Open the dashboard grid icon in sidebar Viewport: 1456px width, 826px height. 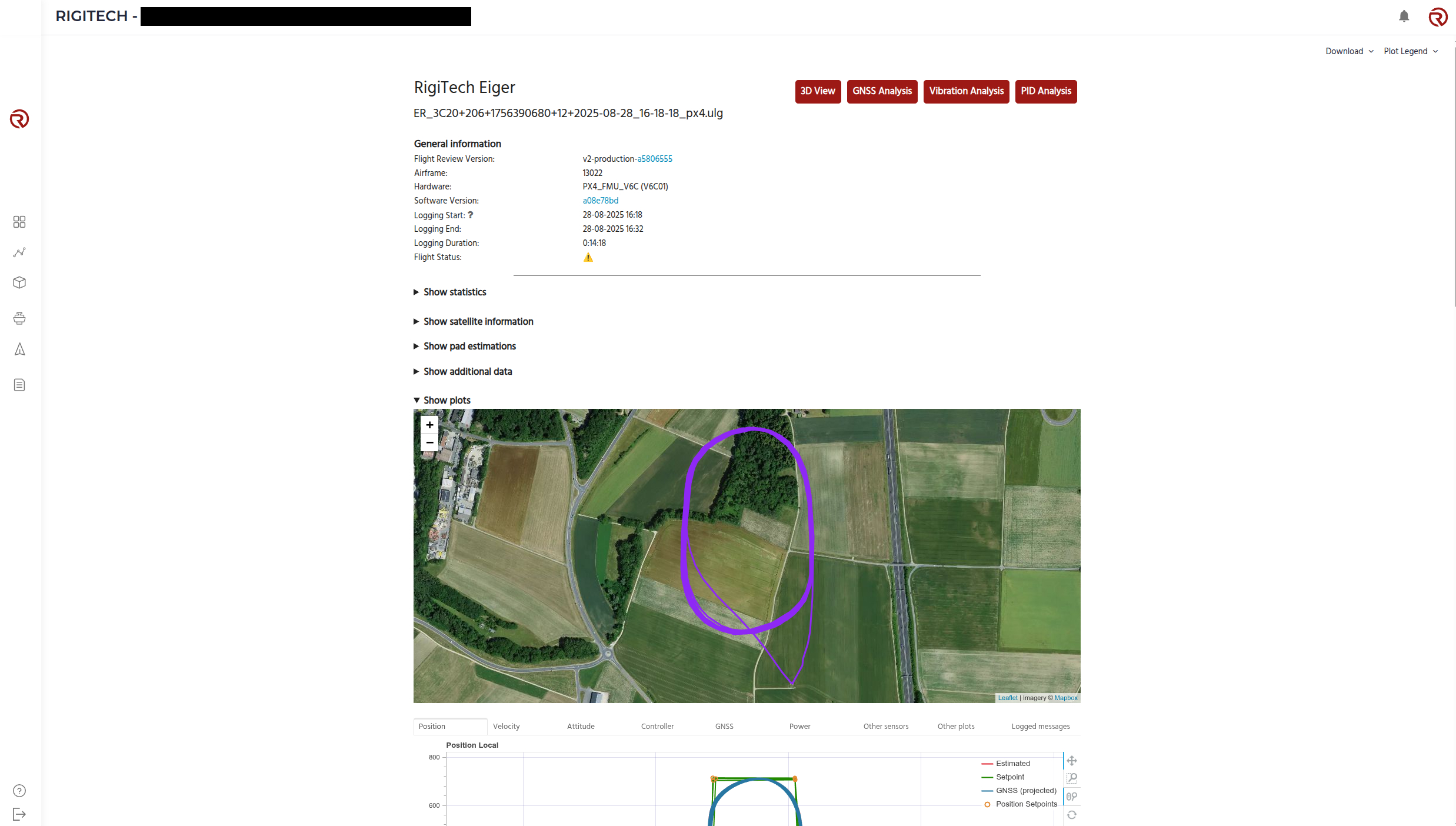[19, 222]
